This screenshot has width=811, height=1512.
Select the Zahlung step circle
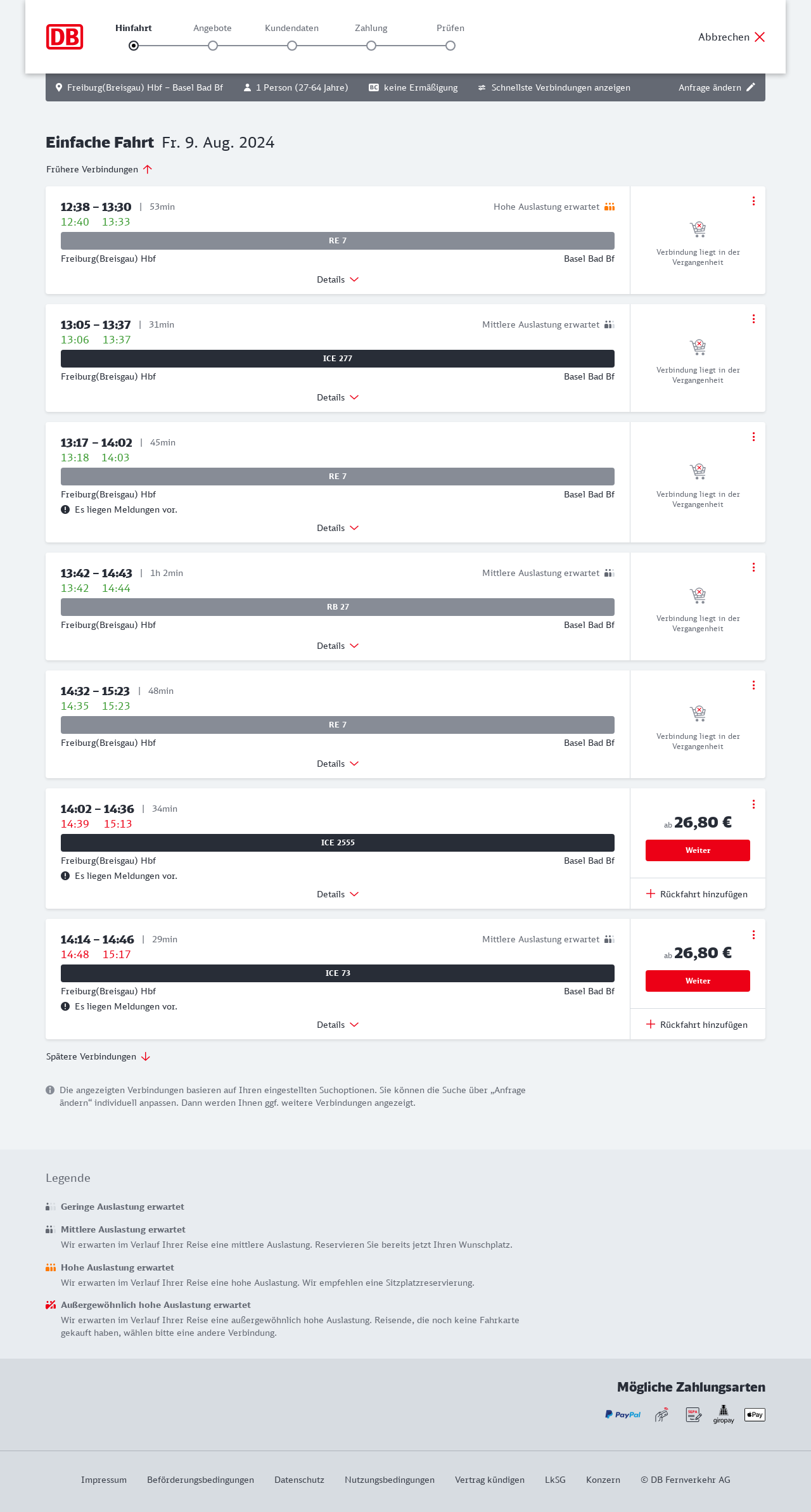pos(371,46)
